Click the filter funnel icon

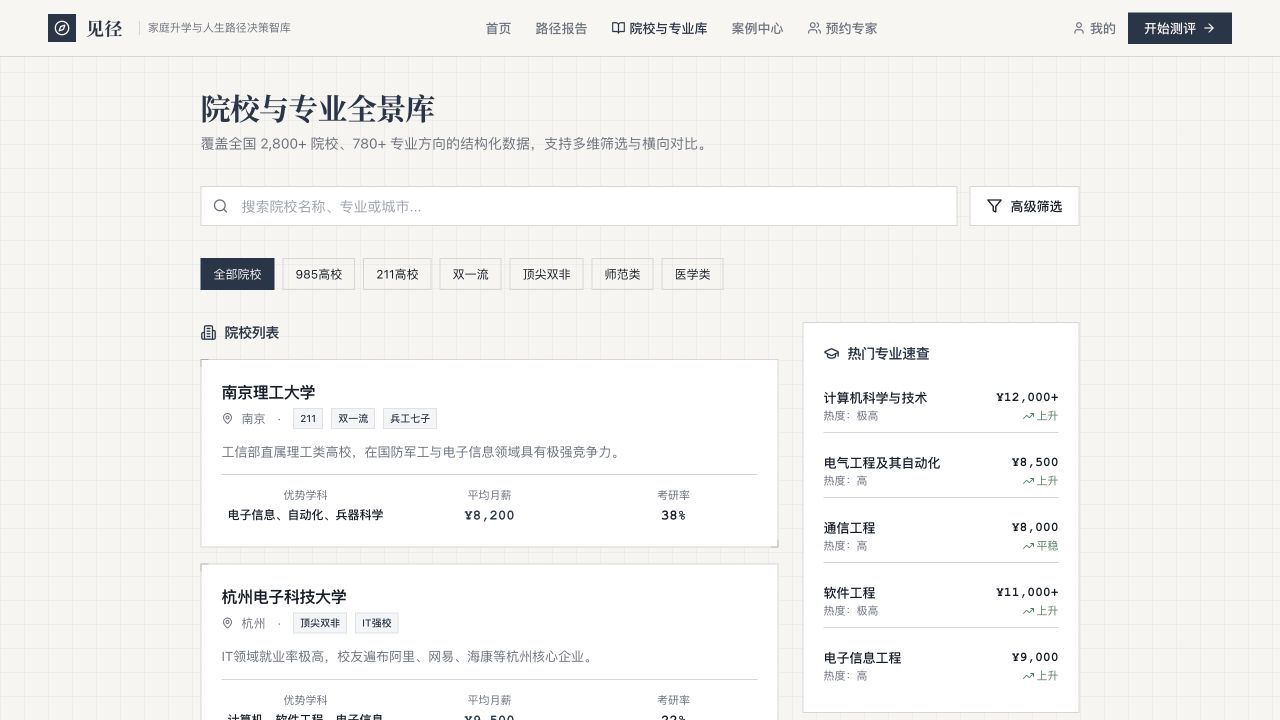click(994, 206)
